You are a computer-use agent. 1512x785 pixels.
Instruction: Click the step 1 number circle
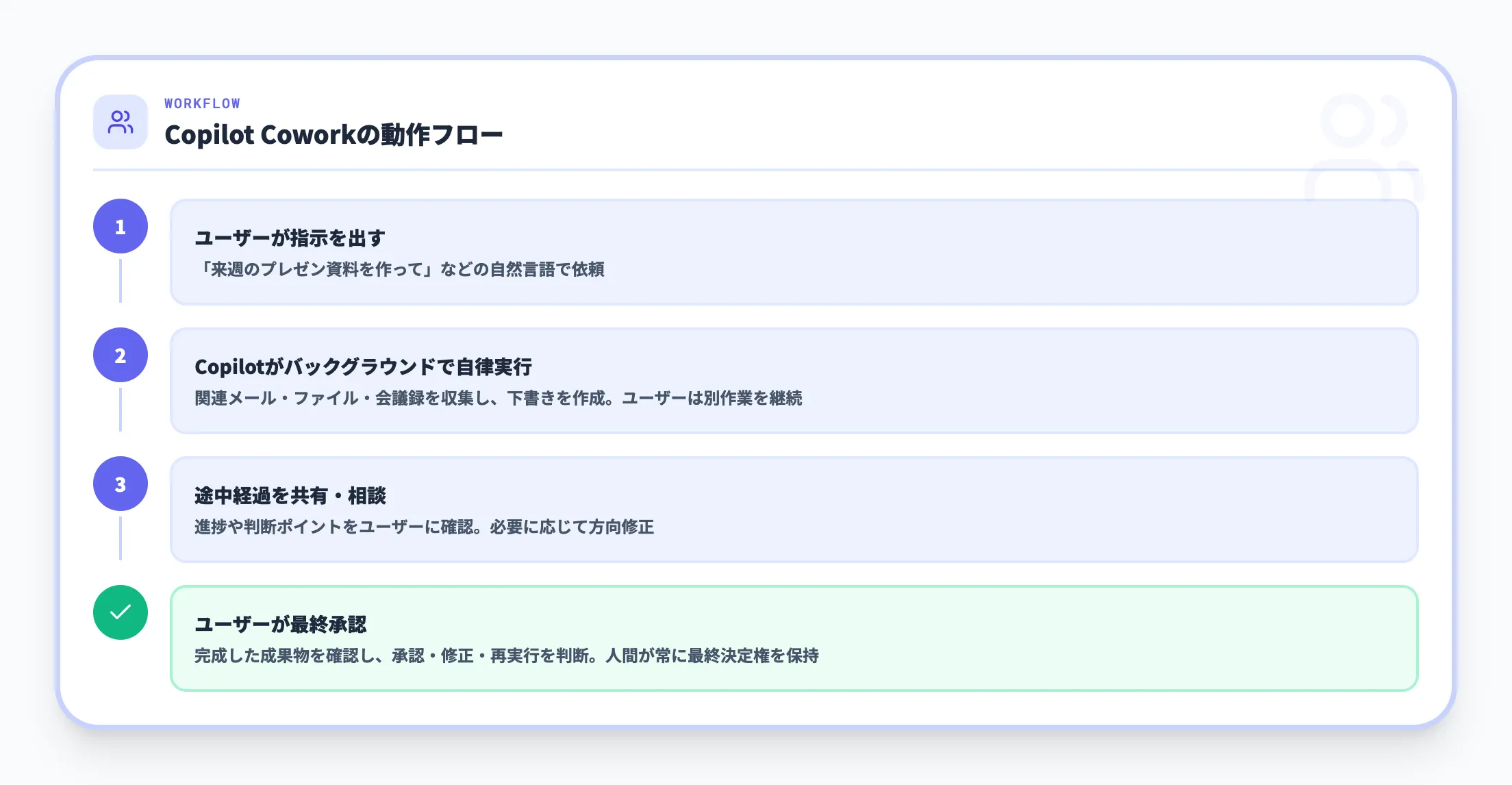(x=121, y=226)
